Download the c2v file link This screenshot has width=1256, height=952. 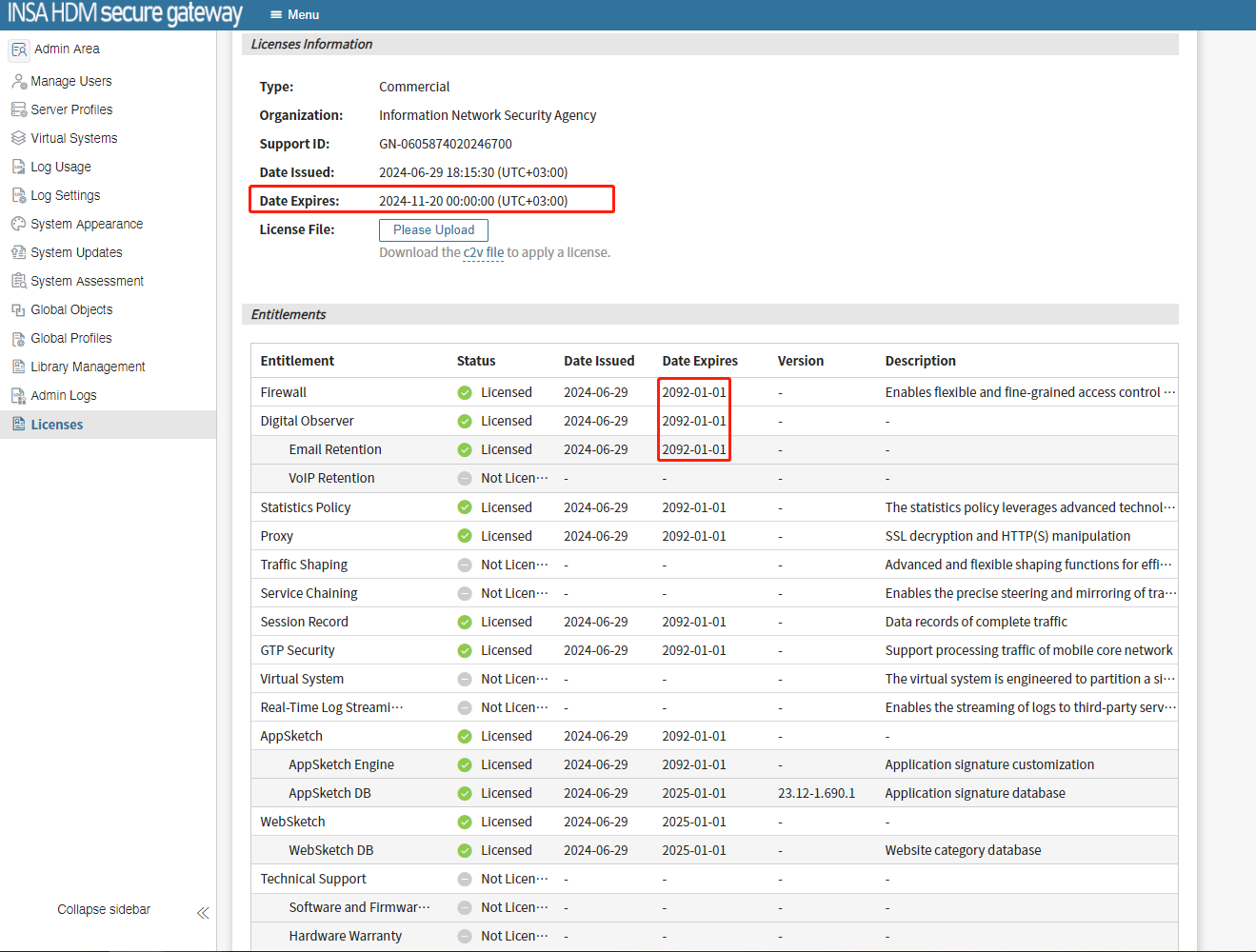point(483,252)
